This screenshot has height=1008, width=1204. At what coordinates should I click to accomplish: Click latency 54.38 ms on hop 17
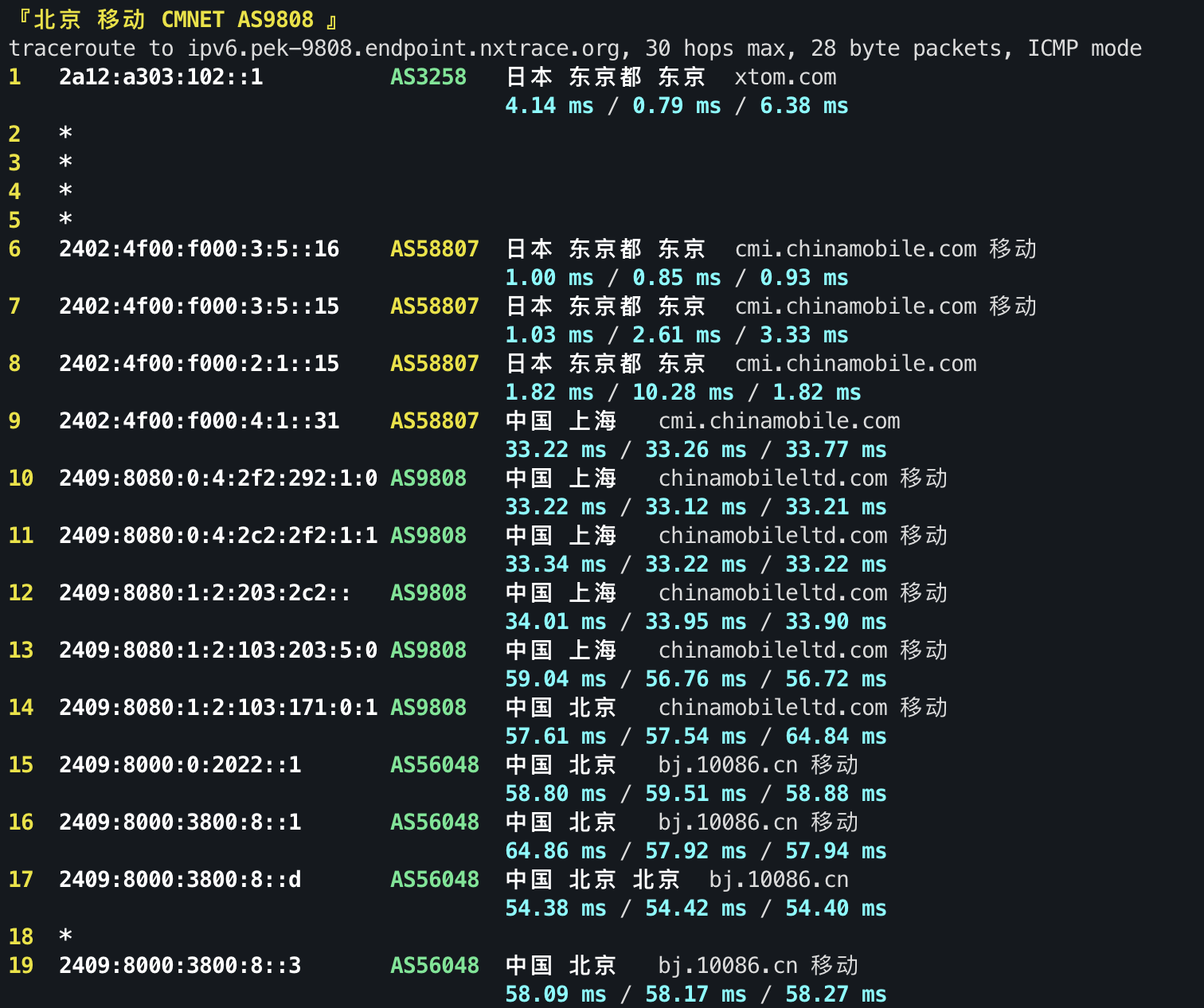pos(556,908)
